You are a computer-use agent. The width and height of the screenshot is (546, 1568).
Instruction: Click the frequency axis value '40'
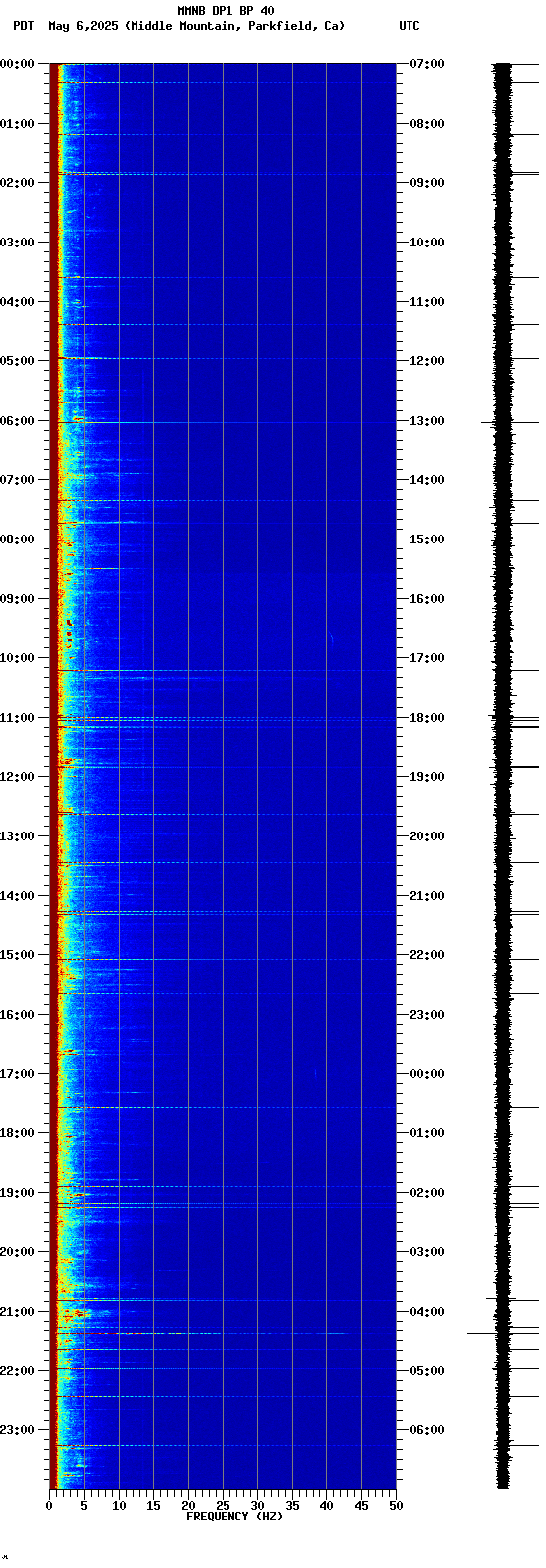coord(326,1506)
